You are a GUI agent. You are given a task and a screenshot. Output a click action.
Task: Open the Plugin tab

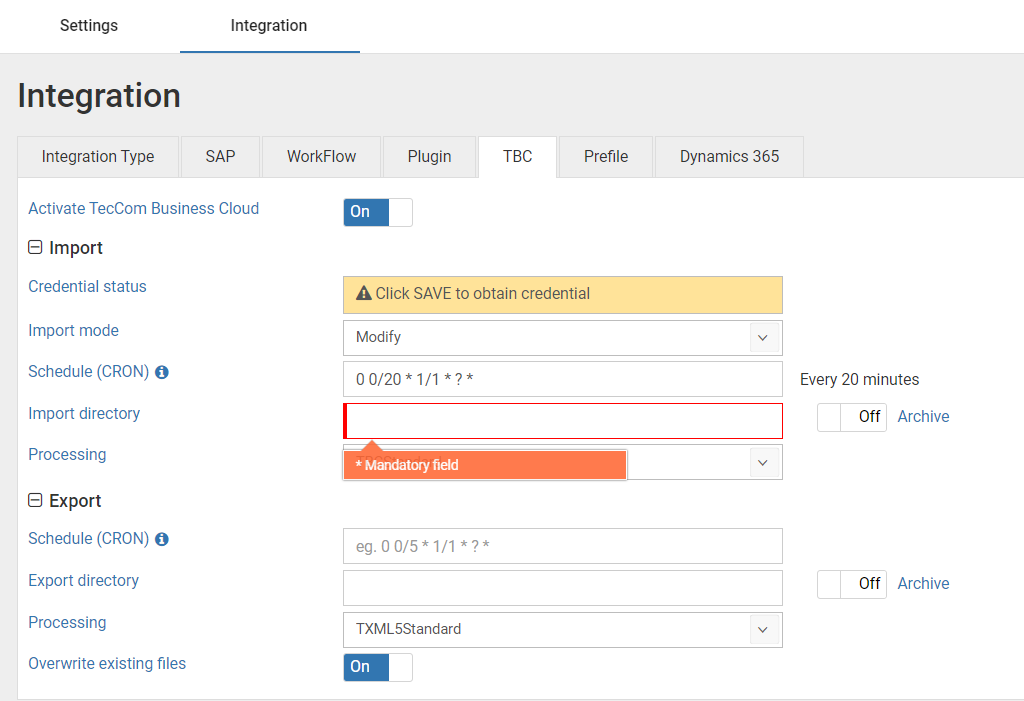tap(430, 157)
